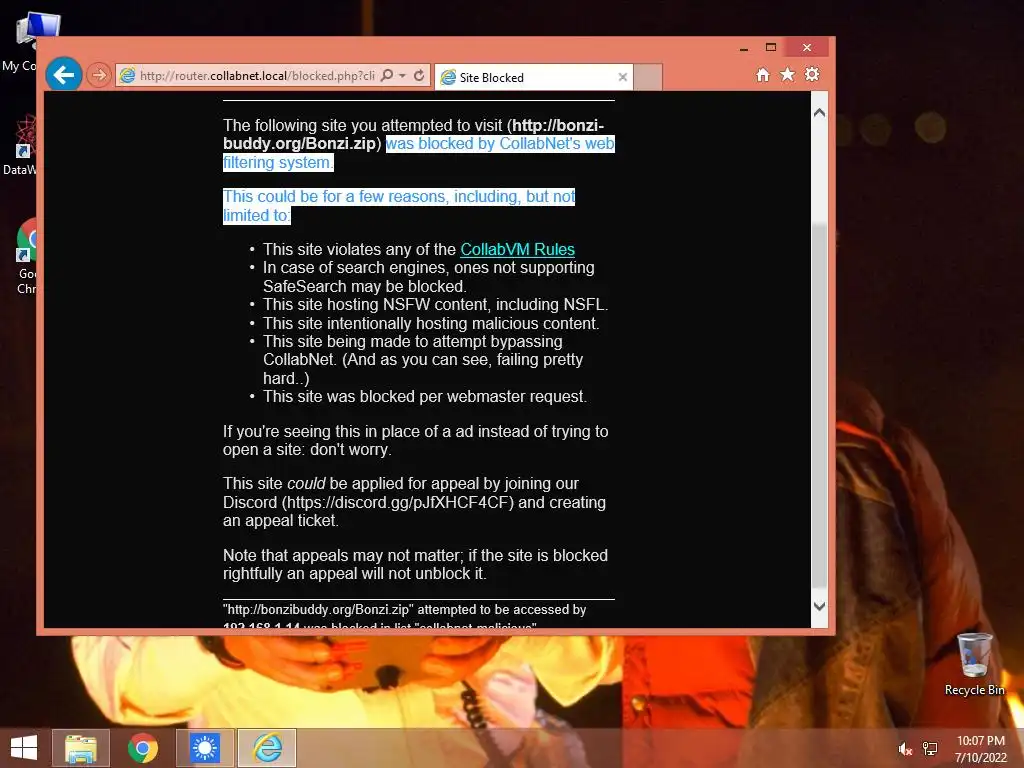1024x768 pixels.
Task: Open File Explorer from the taskbar
Action: coord(81,748)
